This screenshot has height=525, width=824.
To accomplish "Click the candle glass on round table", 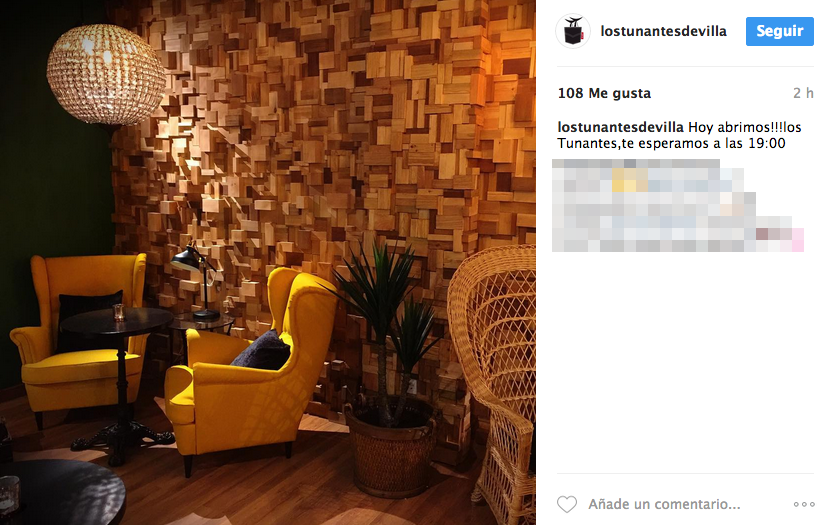I will point(119,312).
